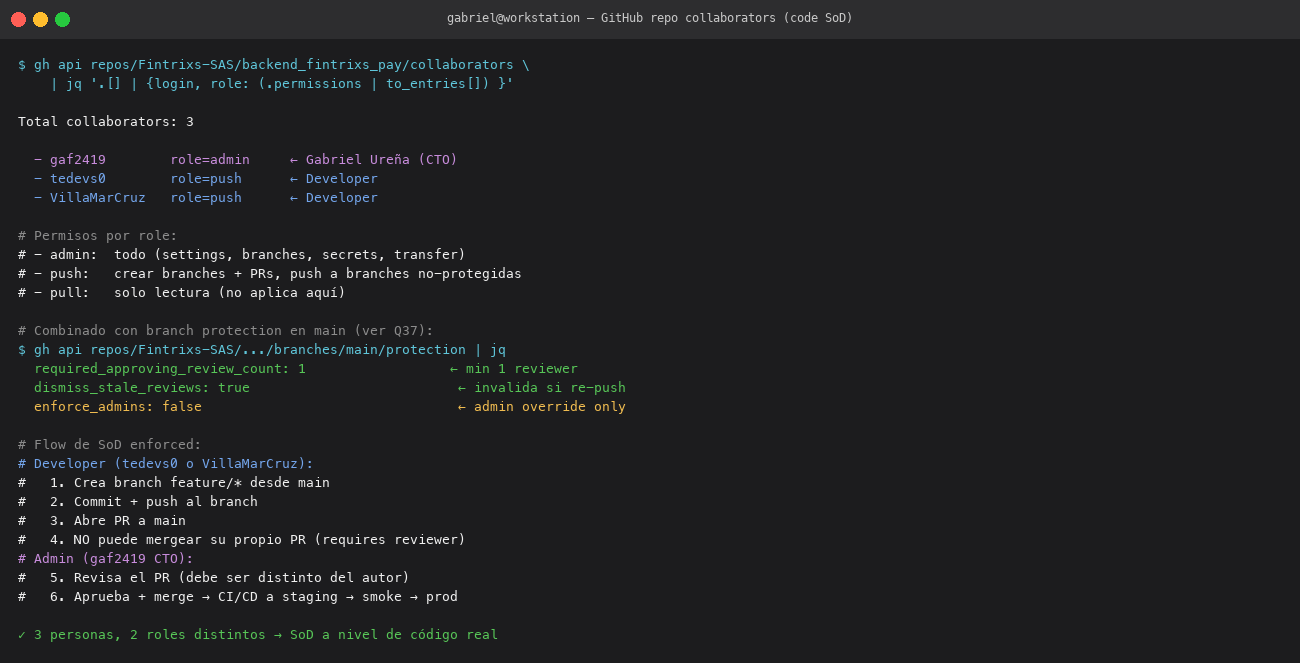Select 'Total collaborators: 3' line
Viewport: 1300px width, 663px height.
tap(106, 122)
